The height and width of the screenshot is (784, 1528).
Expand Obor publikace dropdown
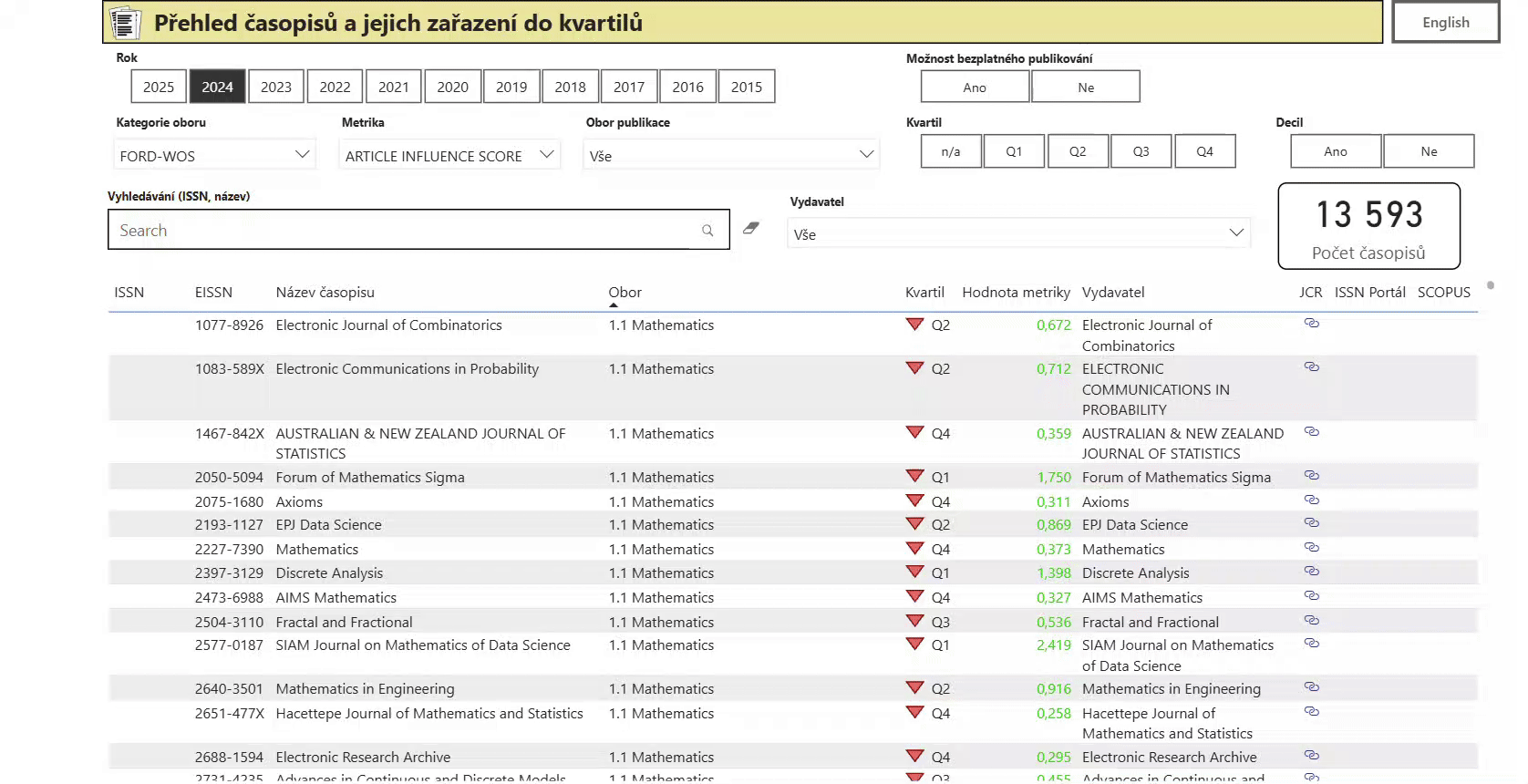click(x=731, y=155)
